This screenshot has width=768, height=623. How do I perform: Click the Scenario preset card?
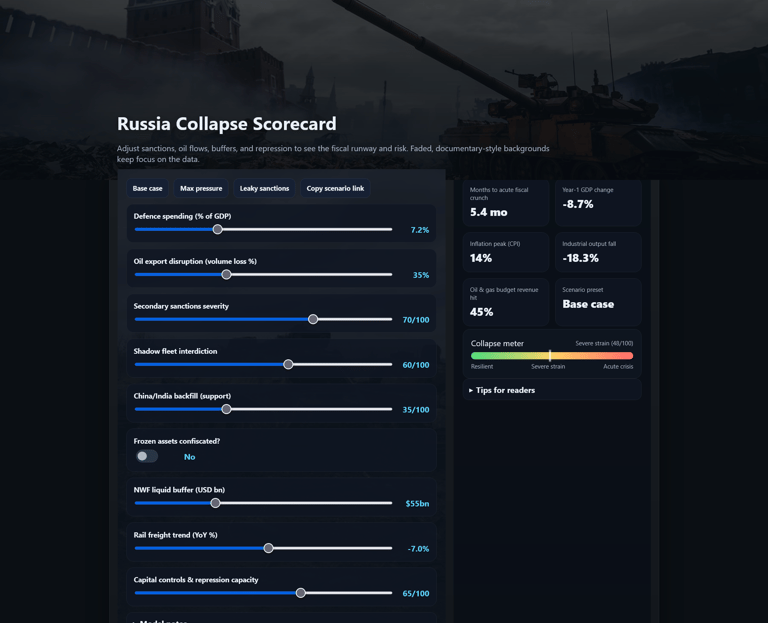coord(598,302)
